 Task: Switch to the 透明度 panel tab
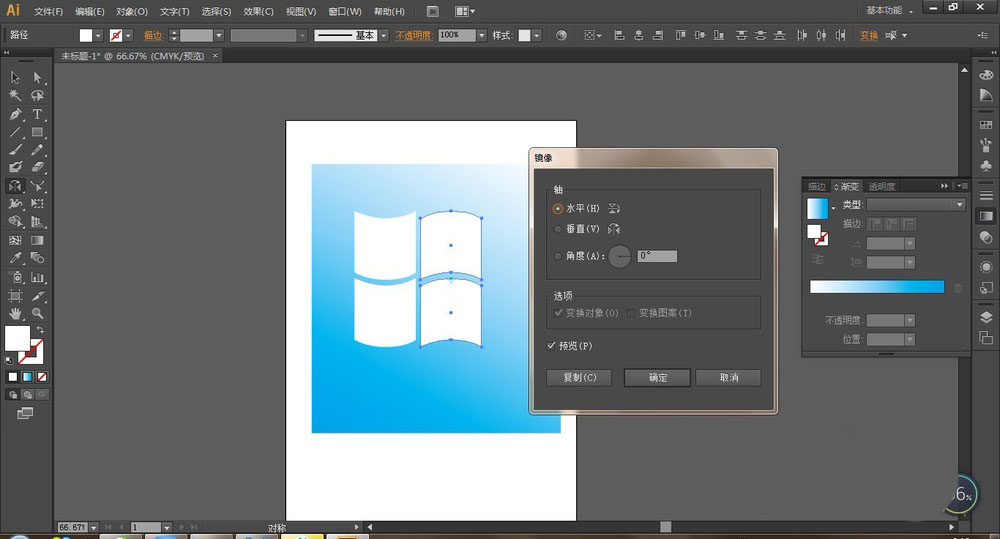[881, 186]
